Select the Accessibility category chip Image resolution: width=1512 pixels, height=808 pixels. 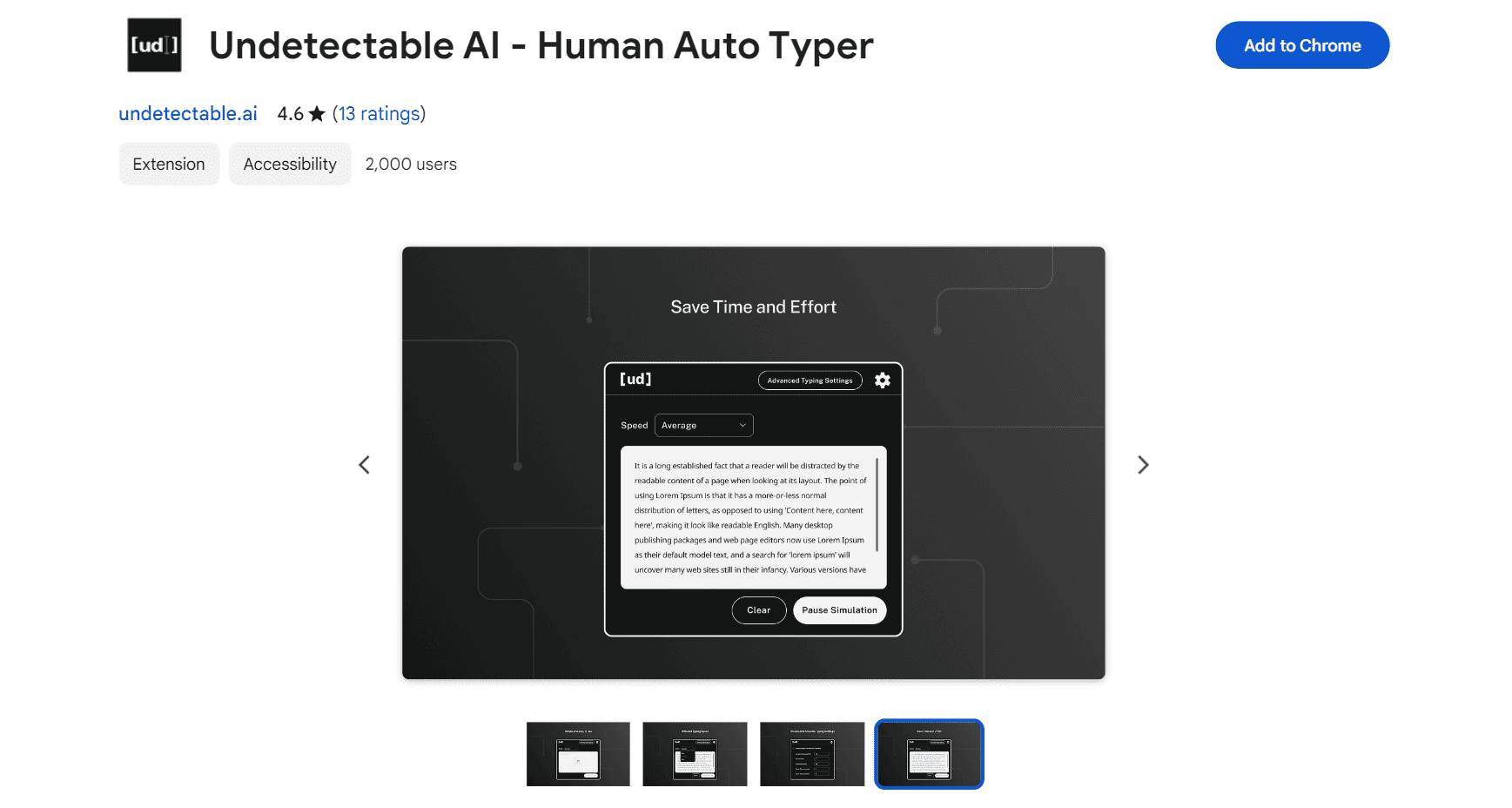coord(290,165)
